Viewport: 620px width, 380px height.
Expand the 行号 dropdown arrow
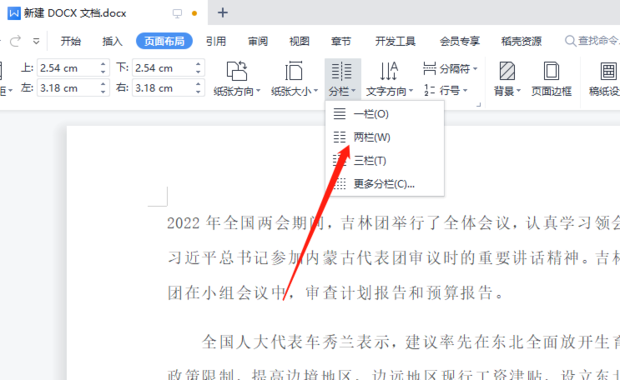tap(465, 91)
